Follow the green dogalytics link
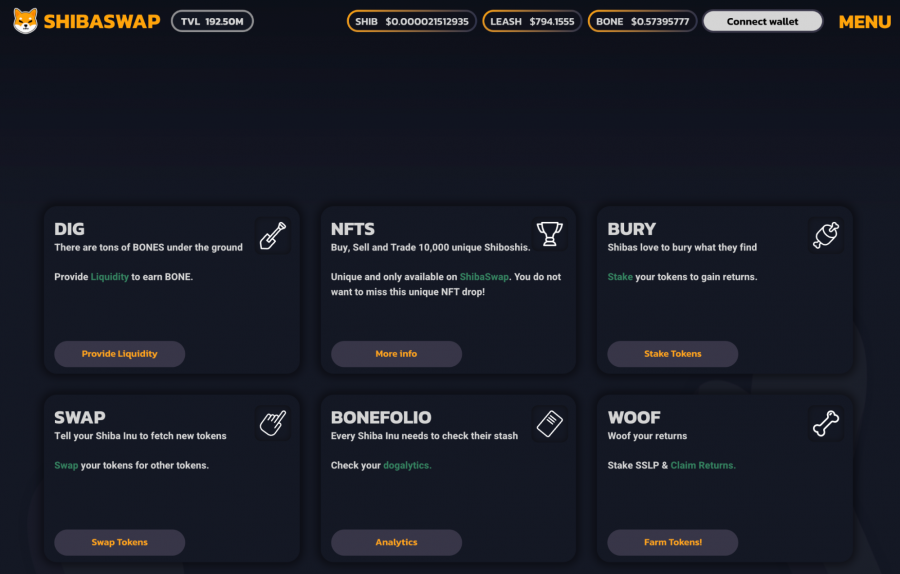This screenshot has width=900, height=574. (x=407, y=465)
